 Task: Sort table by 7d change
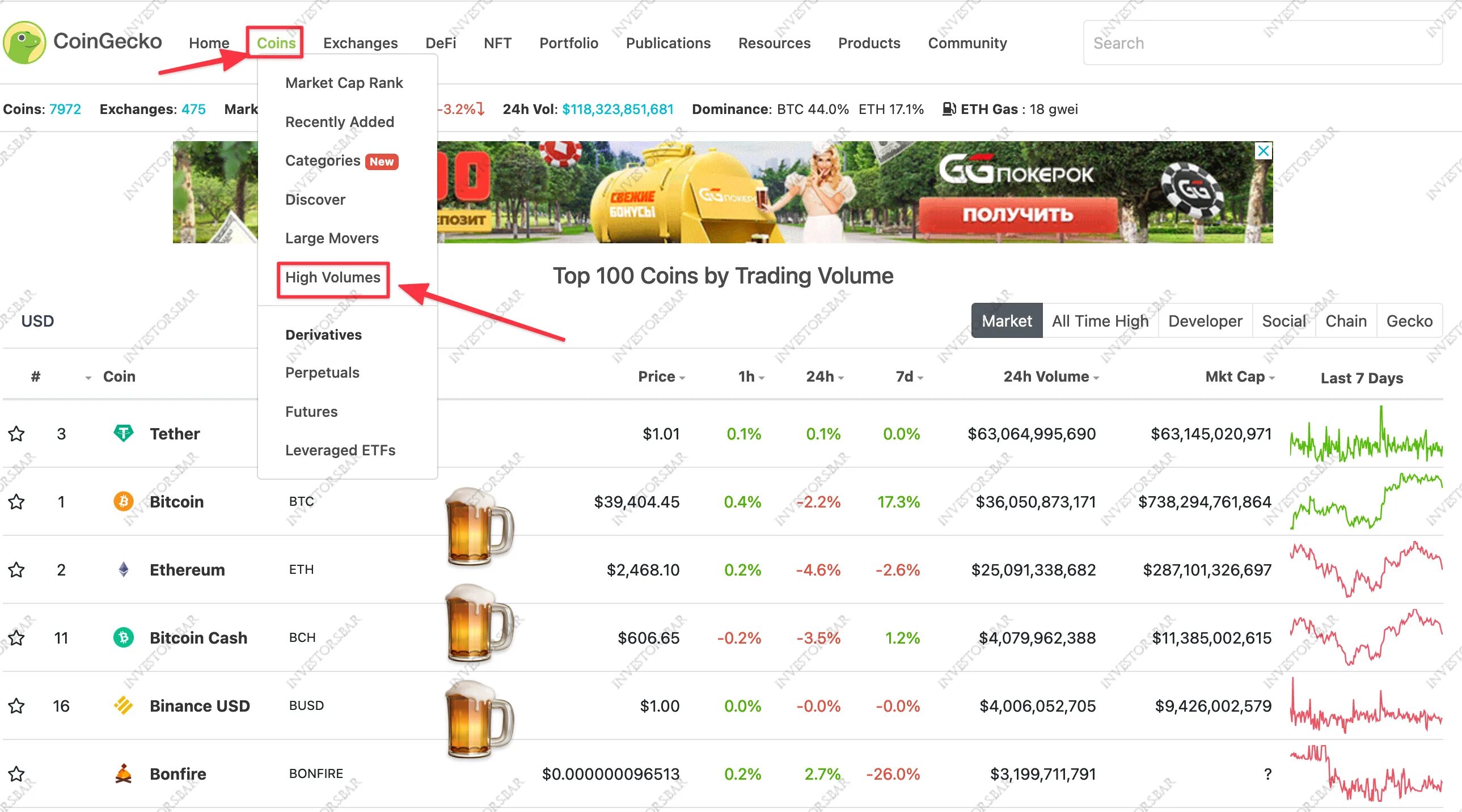(909, 377)
